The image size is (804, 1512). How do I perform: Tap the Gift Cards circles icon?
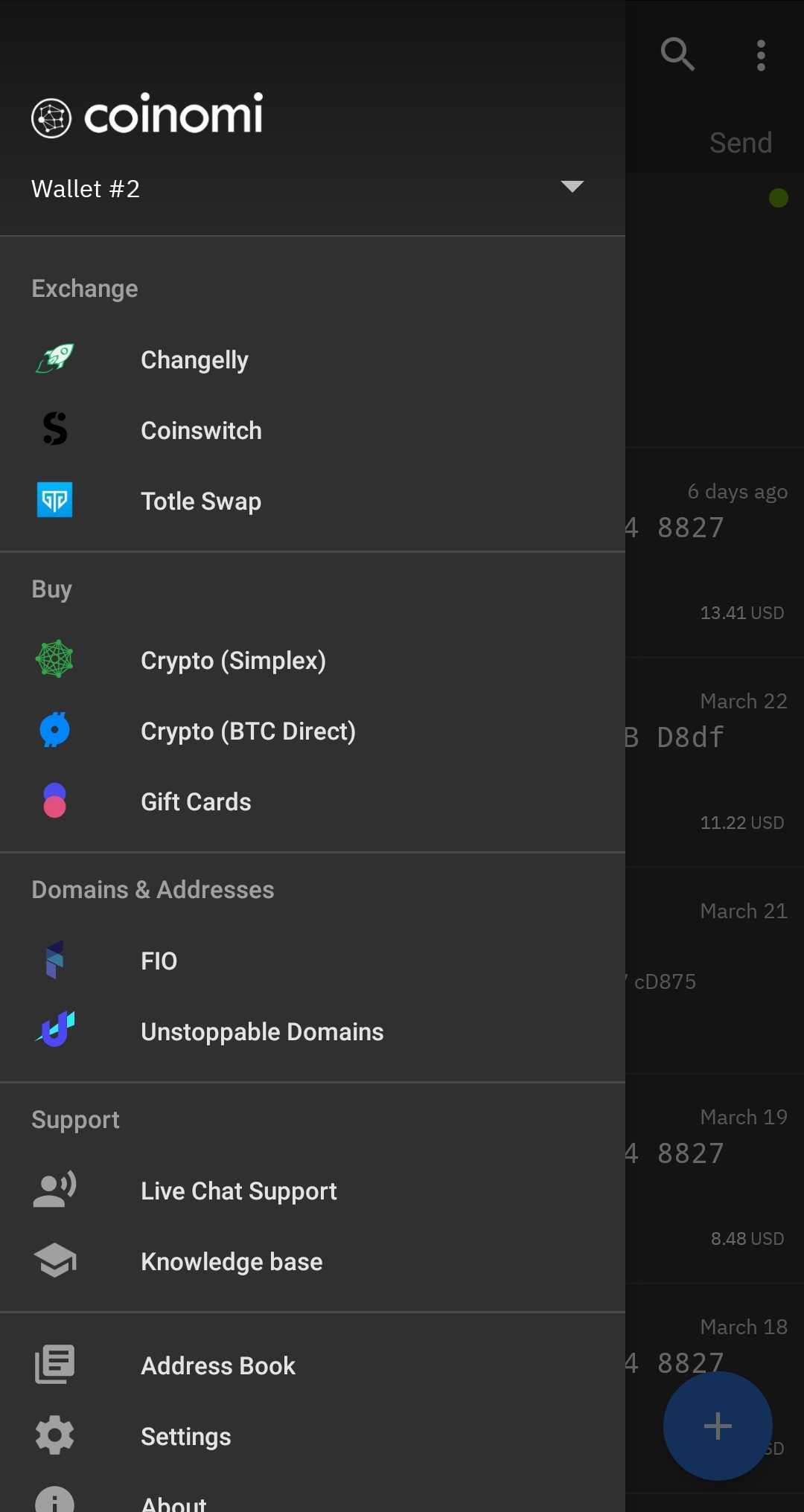55,801
